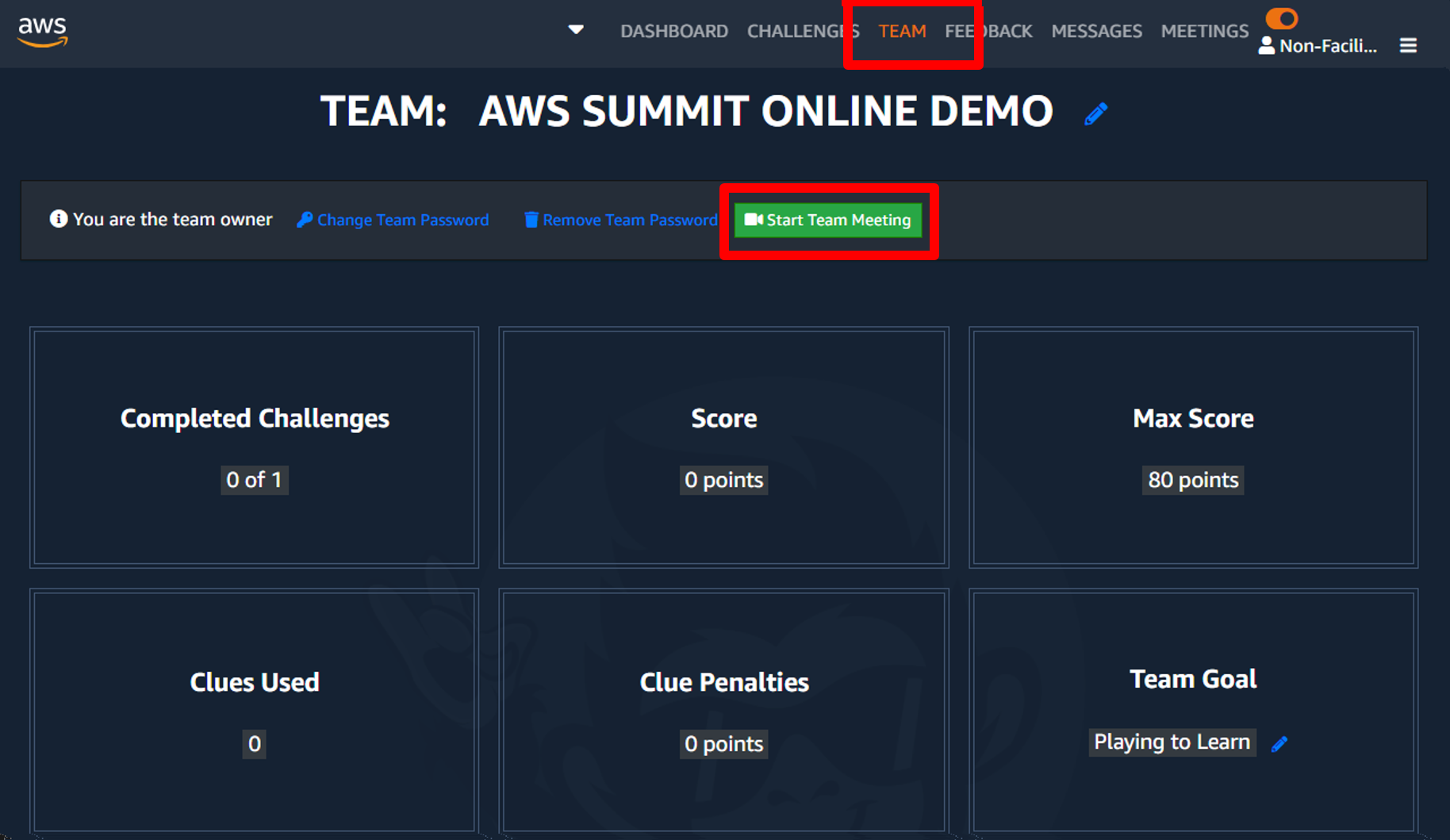Open the MEETINGS tab
The image size is (1450, 840).
click(x=1204, y=31)
